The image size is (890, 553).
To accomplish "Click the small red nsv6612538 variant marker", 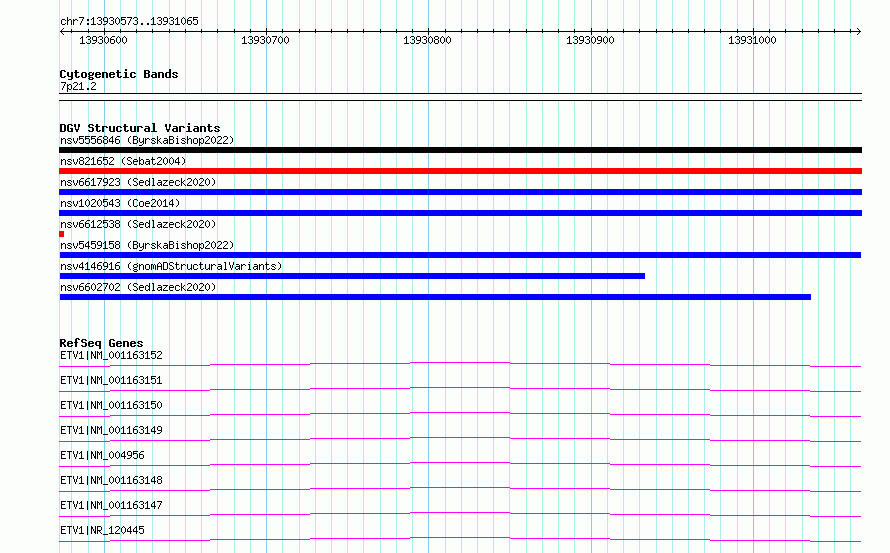I will [x=61, y=234].
